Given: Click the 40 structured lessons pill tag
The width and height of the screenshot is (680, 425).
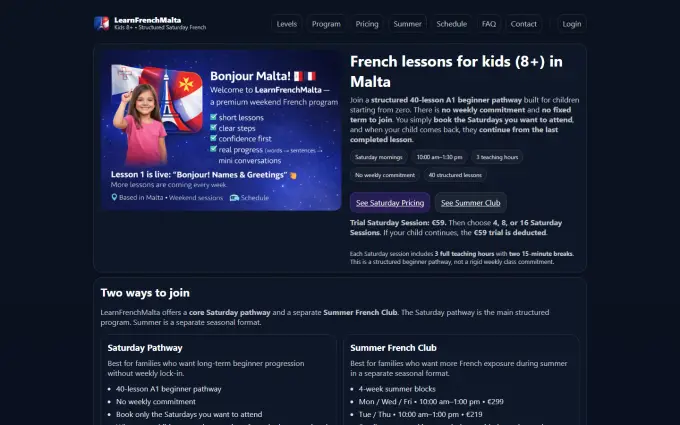Looking at the screenshot, I should tap(455, 175).
